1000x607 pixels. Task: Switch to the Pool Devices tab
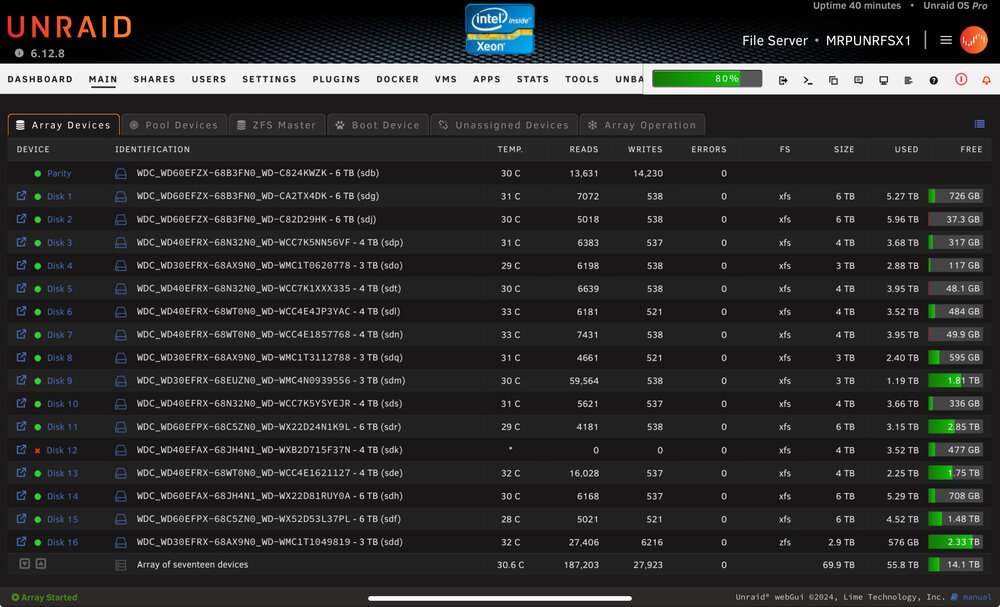[174, 125]
